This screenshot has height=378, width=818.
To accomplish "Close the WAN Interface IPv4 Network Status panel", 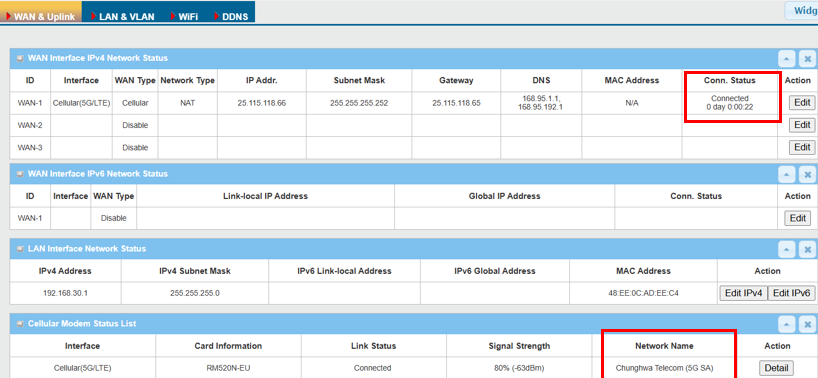I will point(807,58).
